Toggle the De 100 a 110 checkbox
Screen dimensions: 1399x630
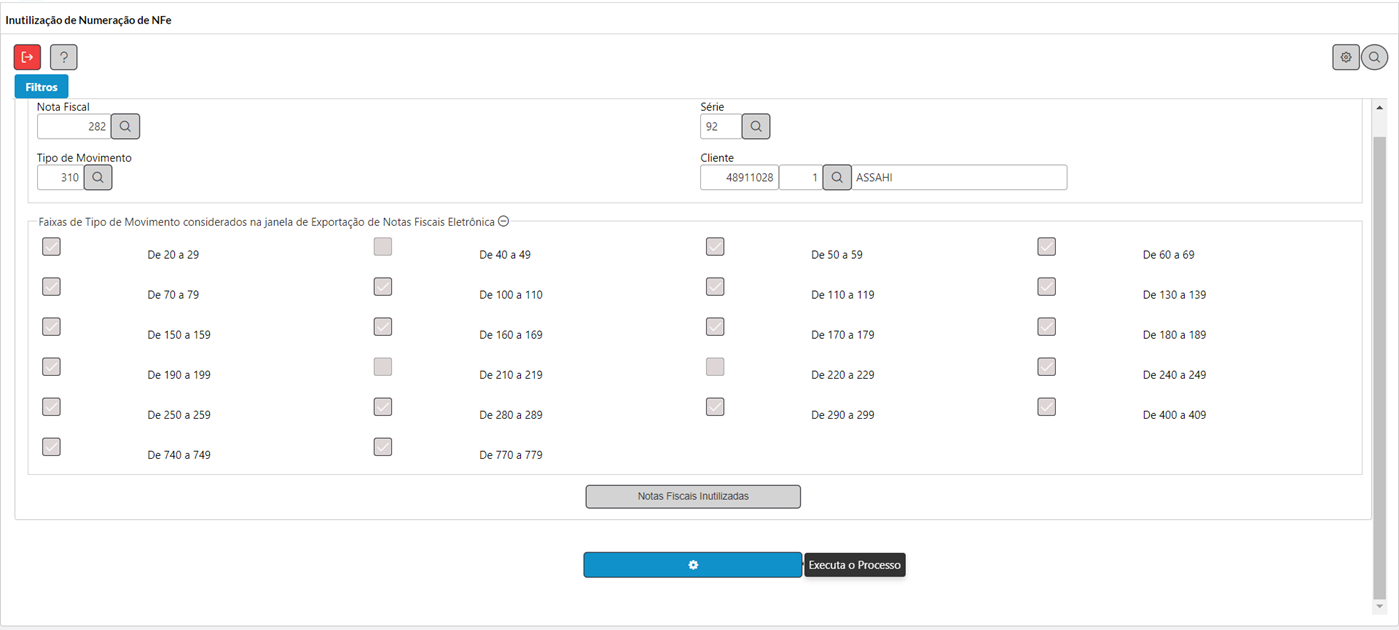click(383, 286)
